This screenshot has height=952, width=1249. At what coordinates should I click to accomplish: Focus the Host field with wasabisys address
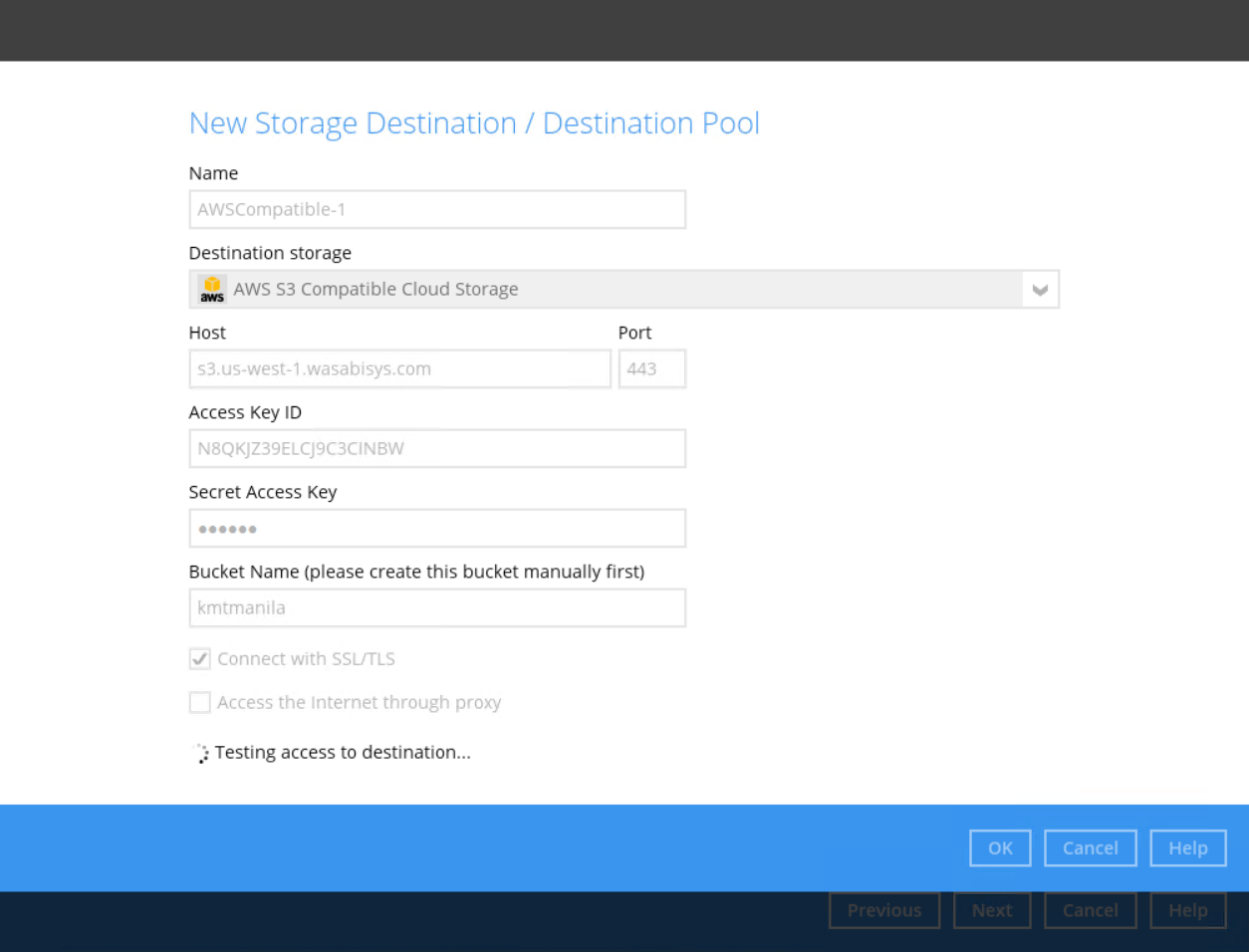pos(399,369)
